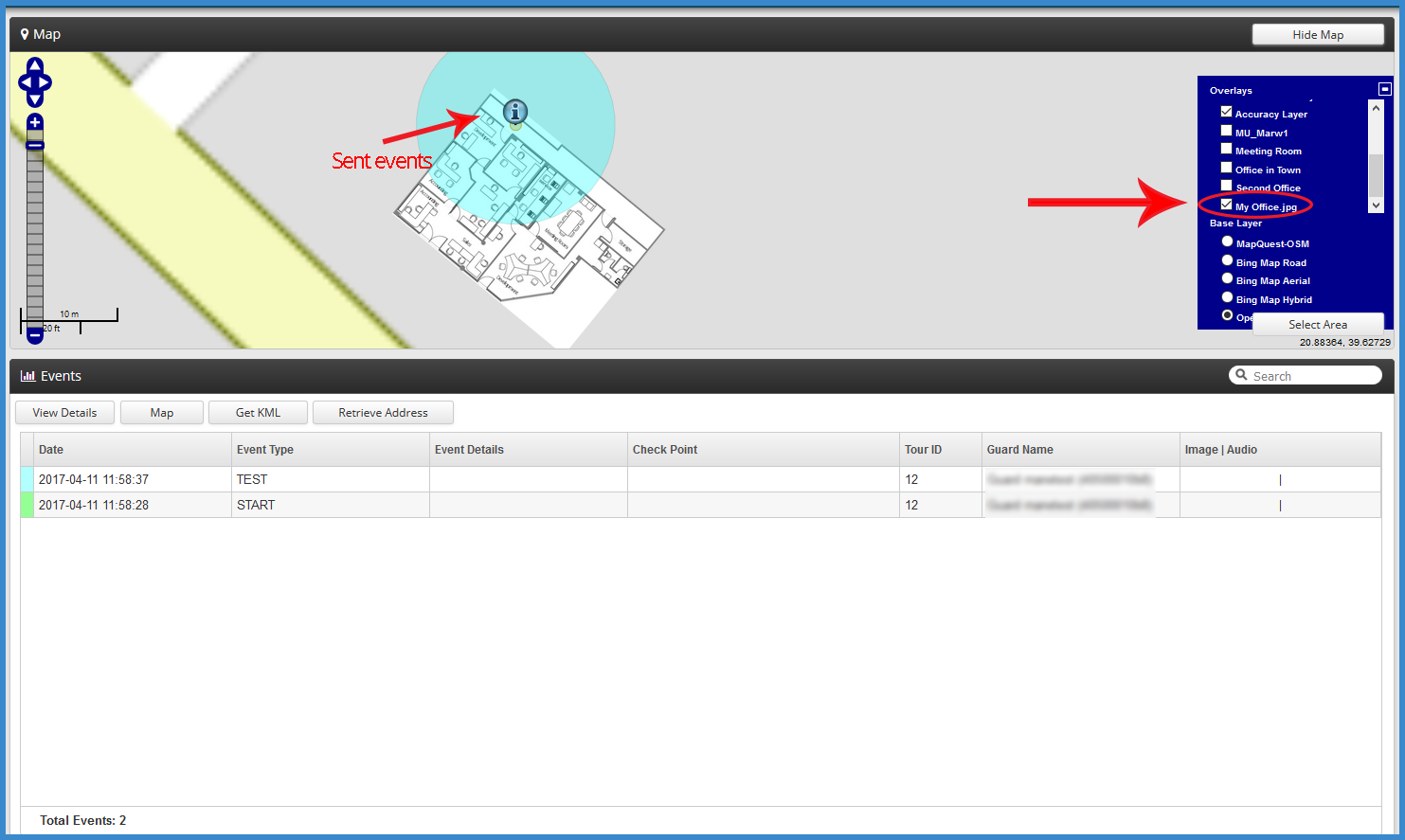Pan the map down with arrow control
This screenshot has width=1405, height=840.
(35, 99)
